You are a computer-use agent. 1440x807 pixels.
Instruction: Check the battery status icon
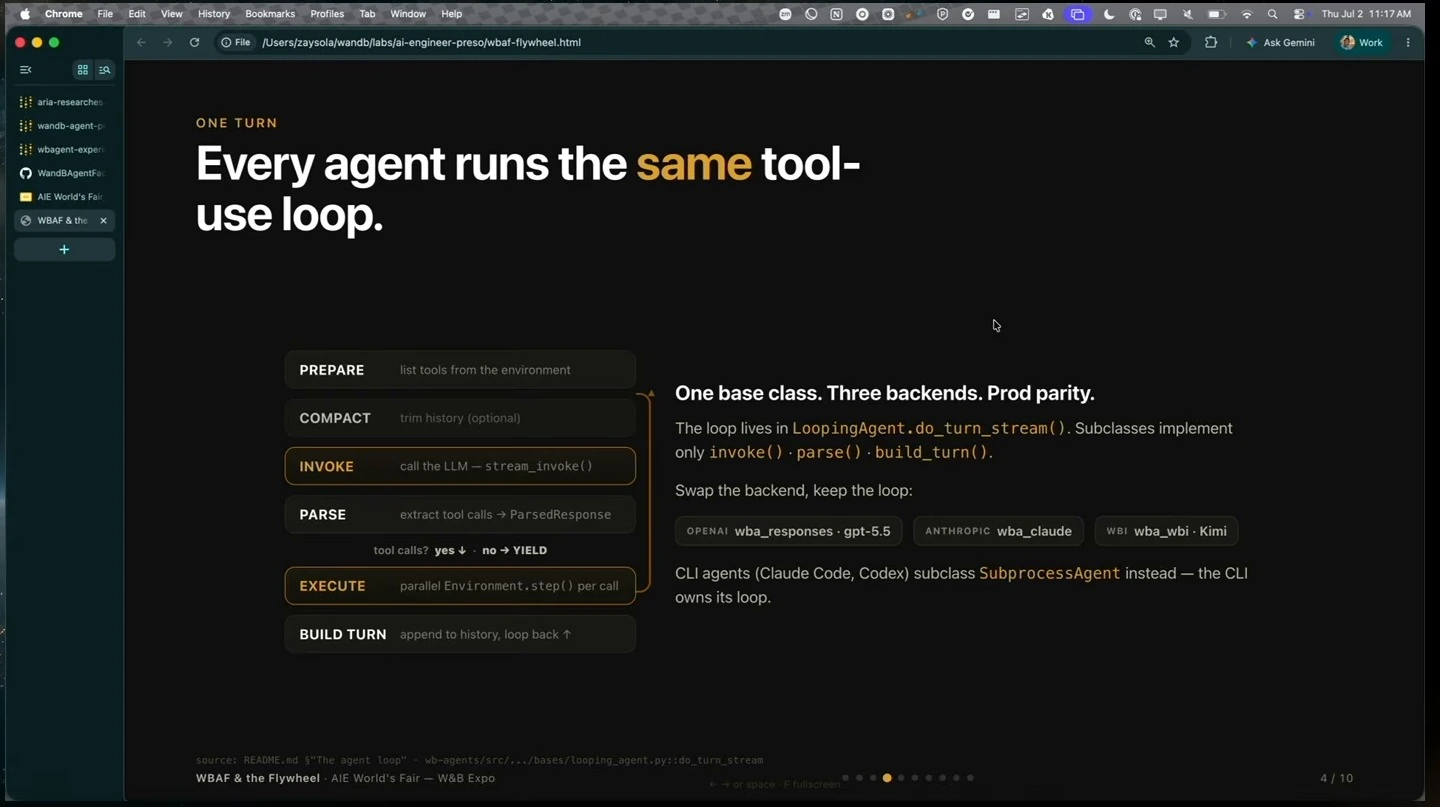point(1217,14)
